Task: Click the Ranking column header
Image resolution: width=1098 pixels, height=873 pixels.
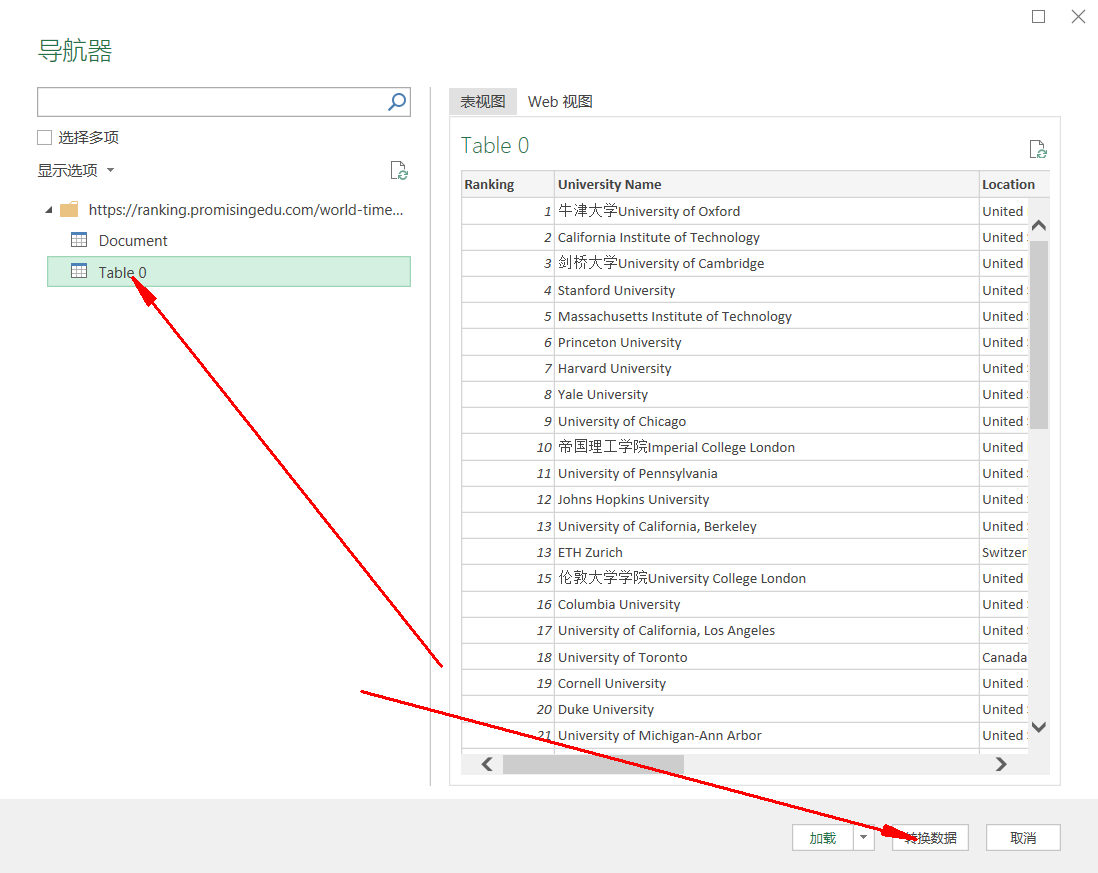Action: click(x=508, y=184)
